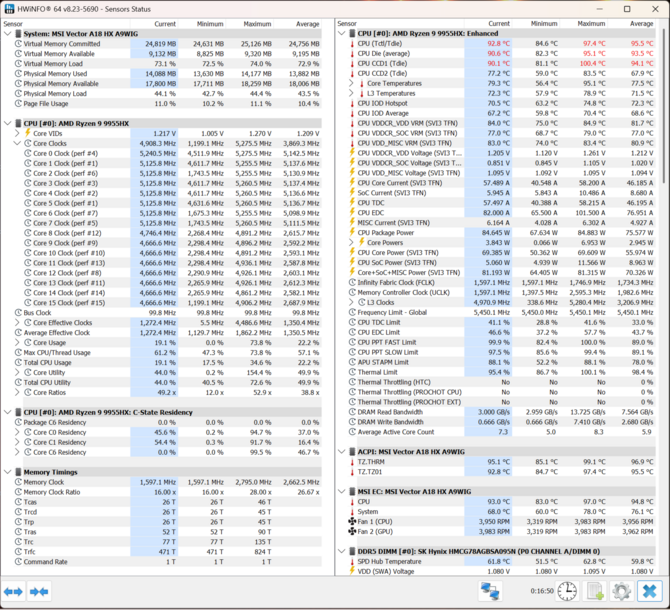Collapse the Core Clocks row
The height and width of the screenshot is (610, 670).
17,143
